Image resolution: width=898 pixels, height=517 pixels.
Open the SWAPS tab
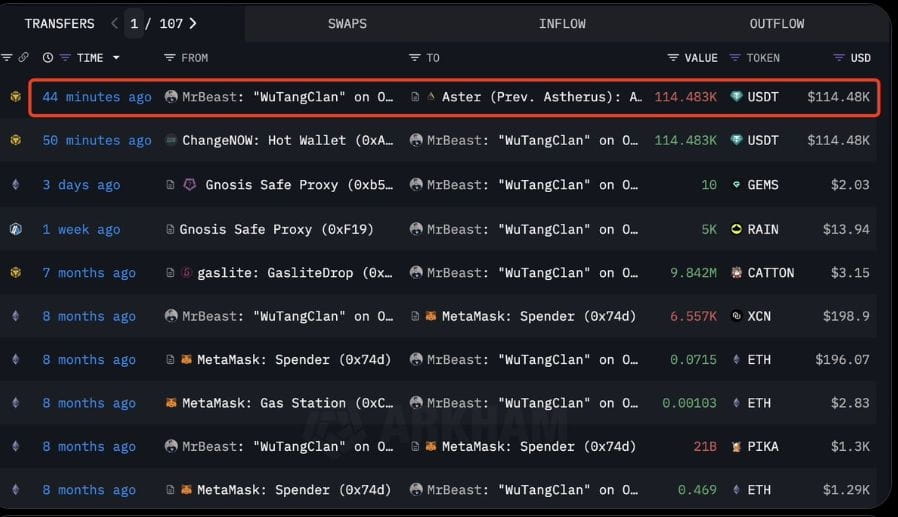tap(347, 23)
